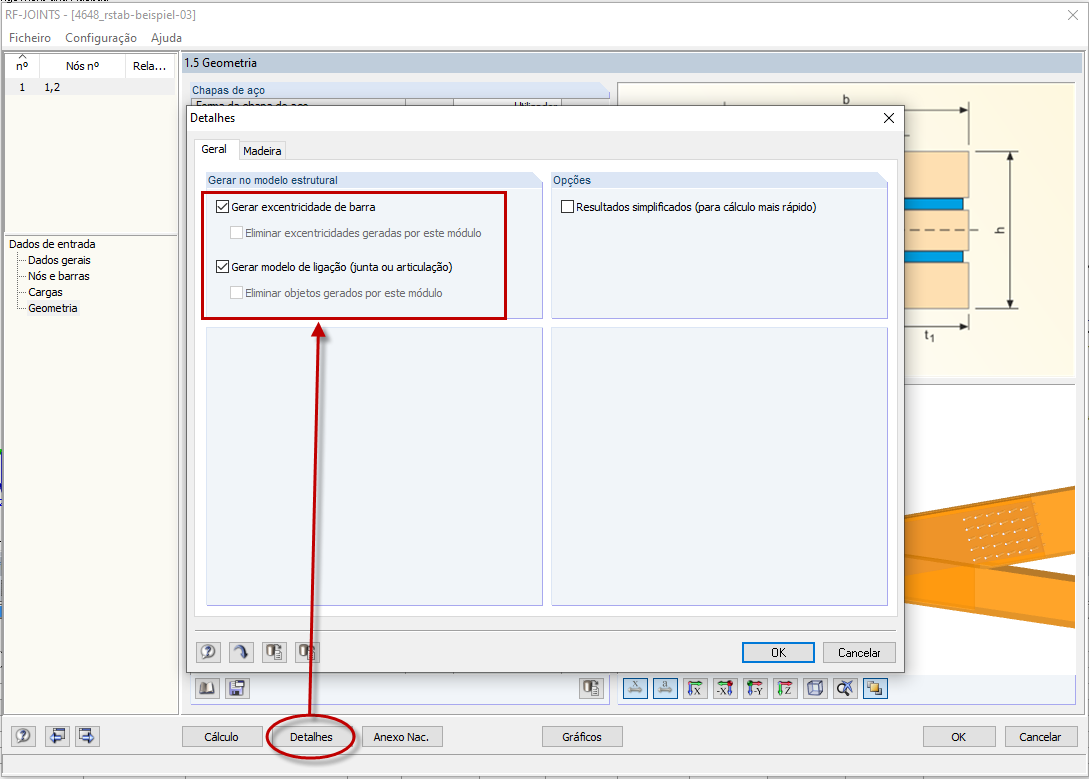1089x779 pixels.
Task: Switch to isometric cube view
Action: [x=815, y=688]
